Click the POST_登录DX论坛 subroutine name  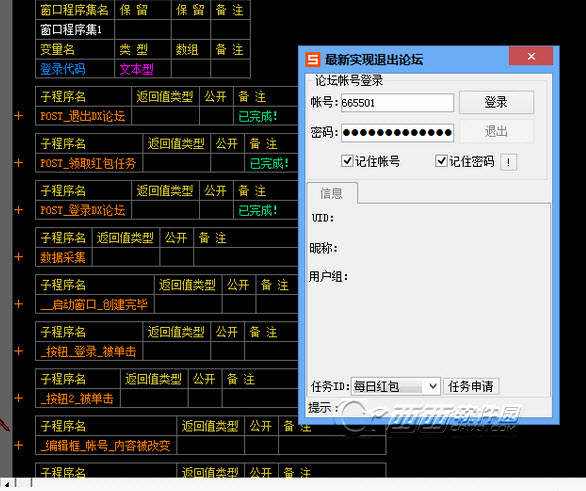[x=83, y=210]
